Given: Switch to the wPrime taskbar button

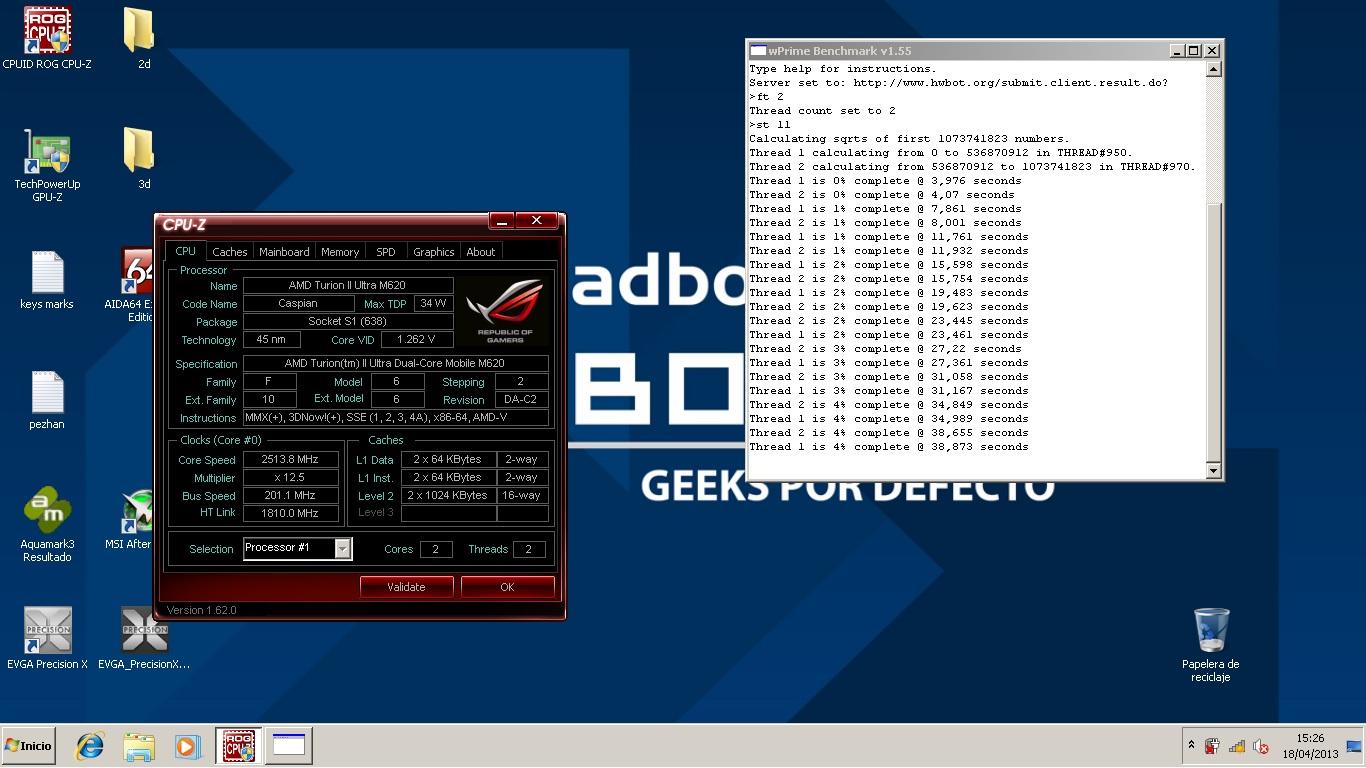Looking at the screenshot, I should 289,746.
